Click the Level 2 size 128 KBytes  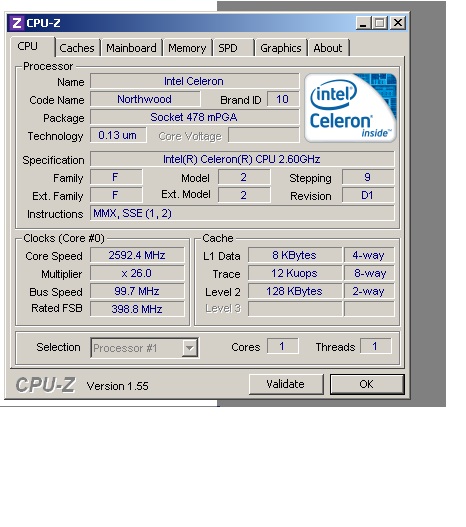[x=295, y=291]
